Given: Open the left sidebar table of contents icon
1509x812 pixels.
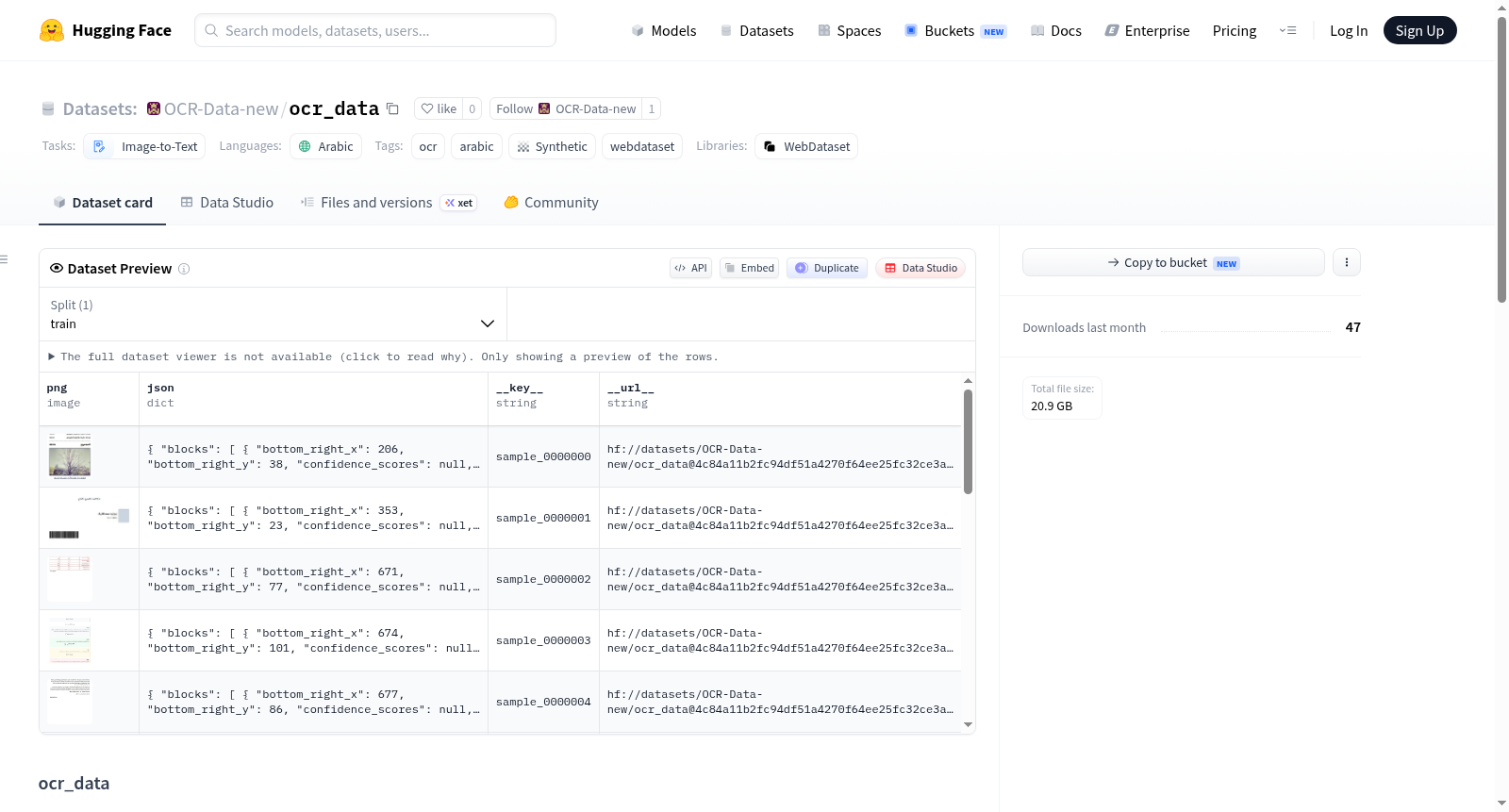Looking at the screenshot, I should (4, 259).
